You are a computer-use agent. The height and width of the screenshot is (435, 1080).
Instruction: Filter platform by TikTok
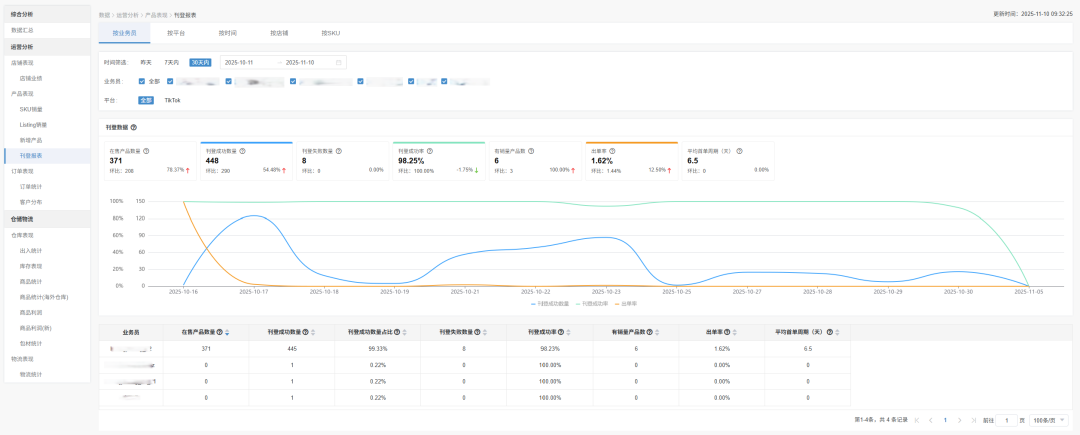tap(173, 100)
